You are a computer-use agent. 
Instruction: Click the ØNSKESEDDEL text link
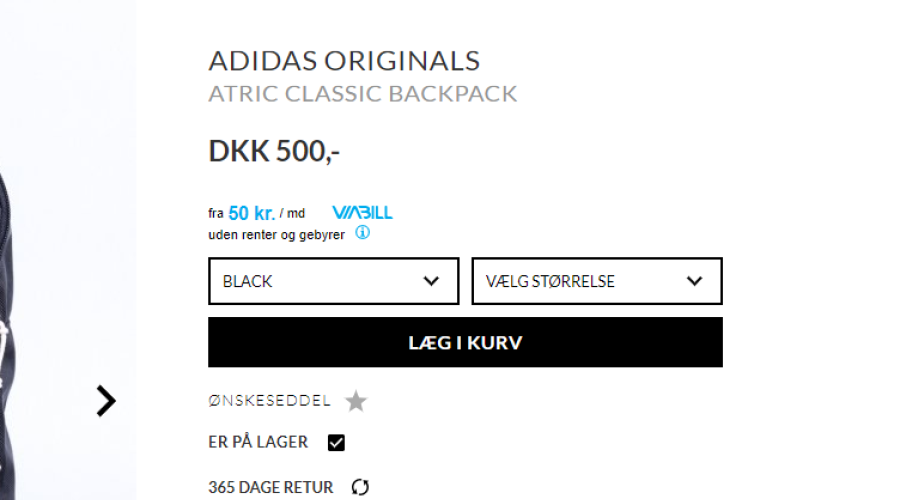point(269,401)
